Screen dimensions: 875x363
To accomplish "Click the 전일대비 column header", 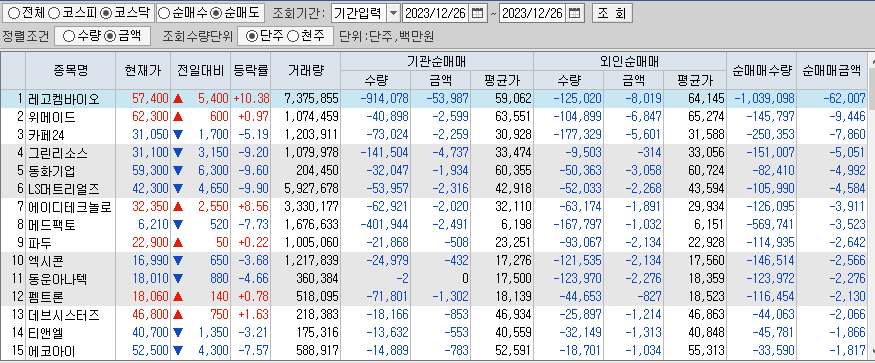I will pyautogui.click(x=200, y=70).
